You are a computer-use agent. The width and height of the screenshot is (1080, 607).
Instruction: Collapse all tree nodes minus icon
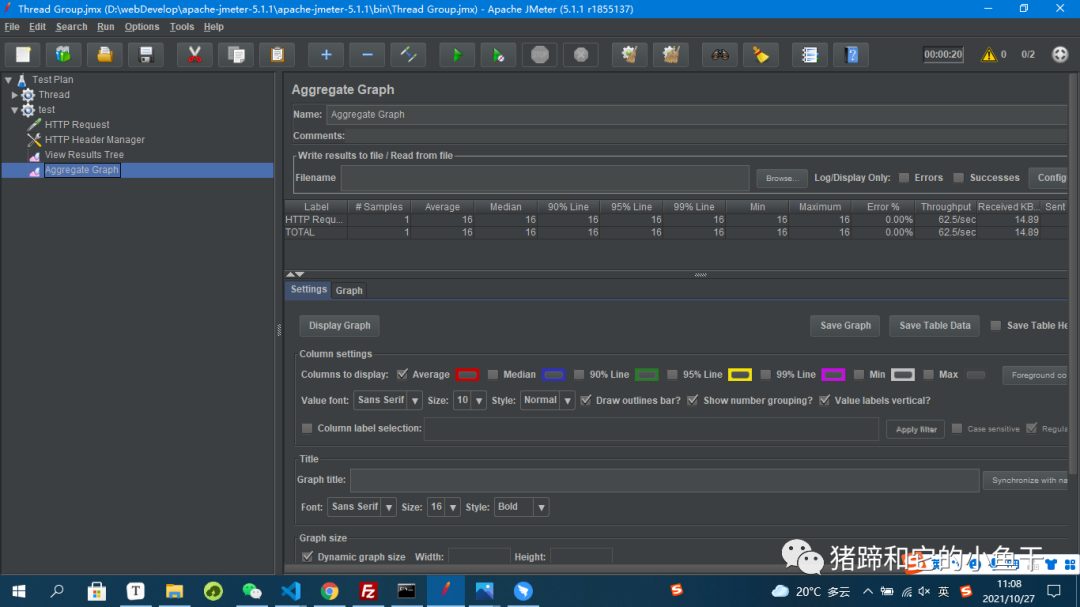pos(367,54)
